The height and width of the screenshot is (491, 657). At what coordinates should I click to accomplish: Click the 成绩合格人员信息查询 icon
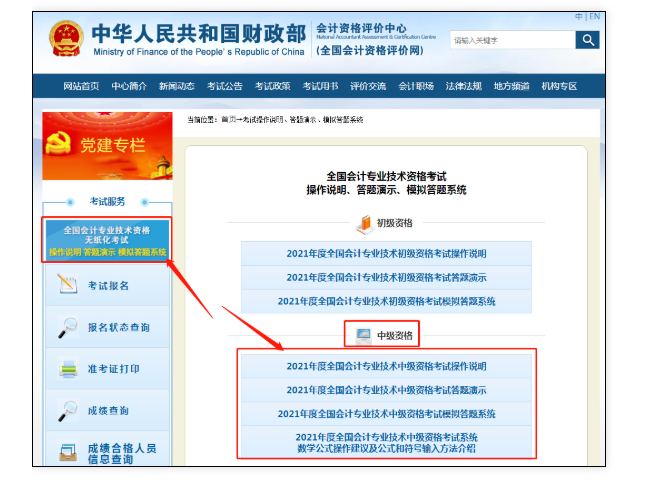pyautogui.click(x=68, y=452)
